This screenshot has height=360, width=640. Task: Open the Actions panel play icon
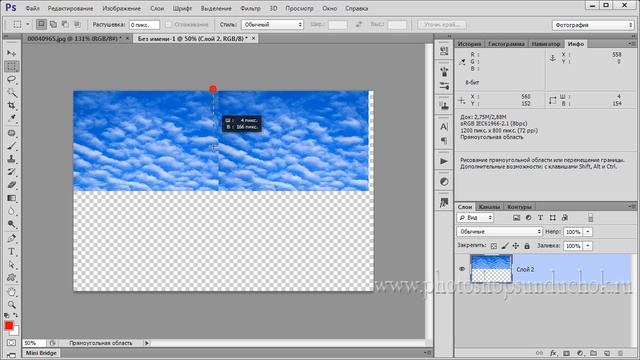tap(444, 161)
